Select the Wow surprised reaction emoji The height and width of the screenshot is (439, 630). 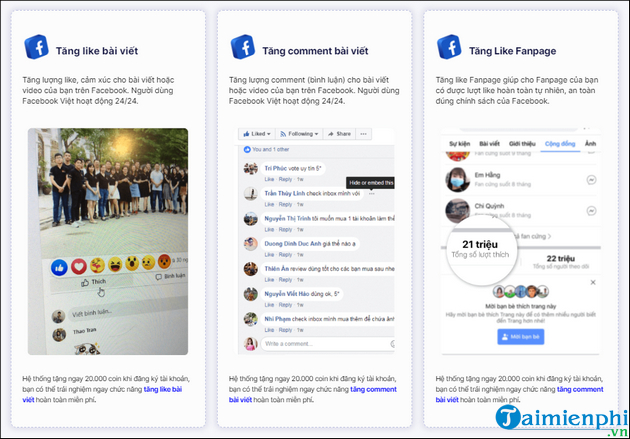[132, 263]
